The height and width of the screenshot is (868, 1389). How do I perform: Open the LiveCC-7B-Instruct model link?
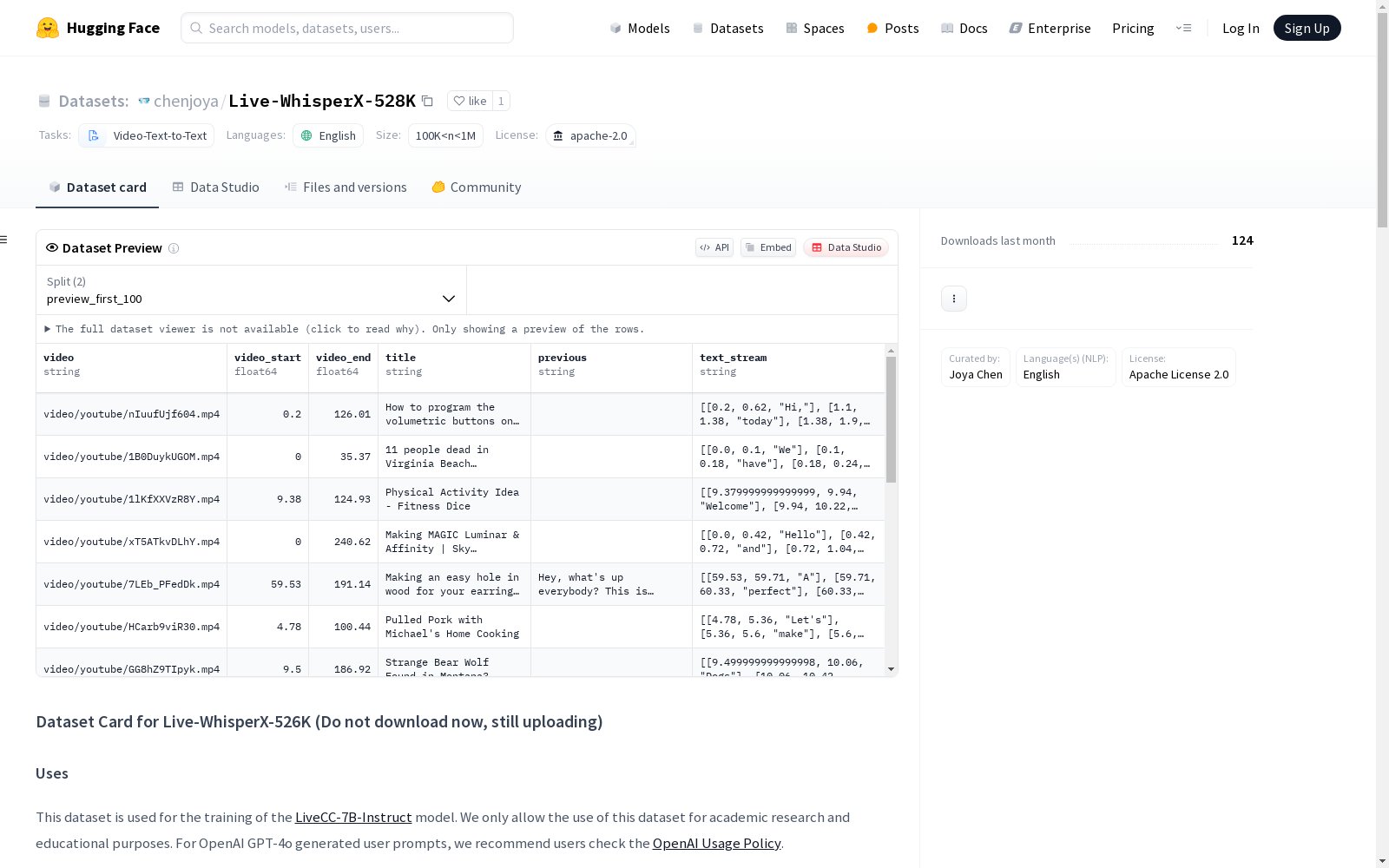pyautogui.click(x=353, y=818)
